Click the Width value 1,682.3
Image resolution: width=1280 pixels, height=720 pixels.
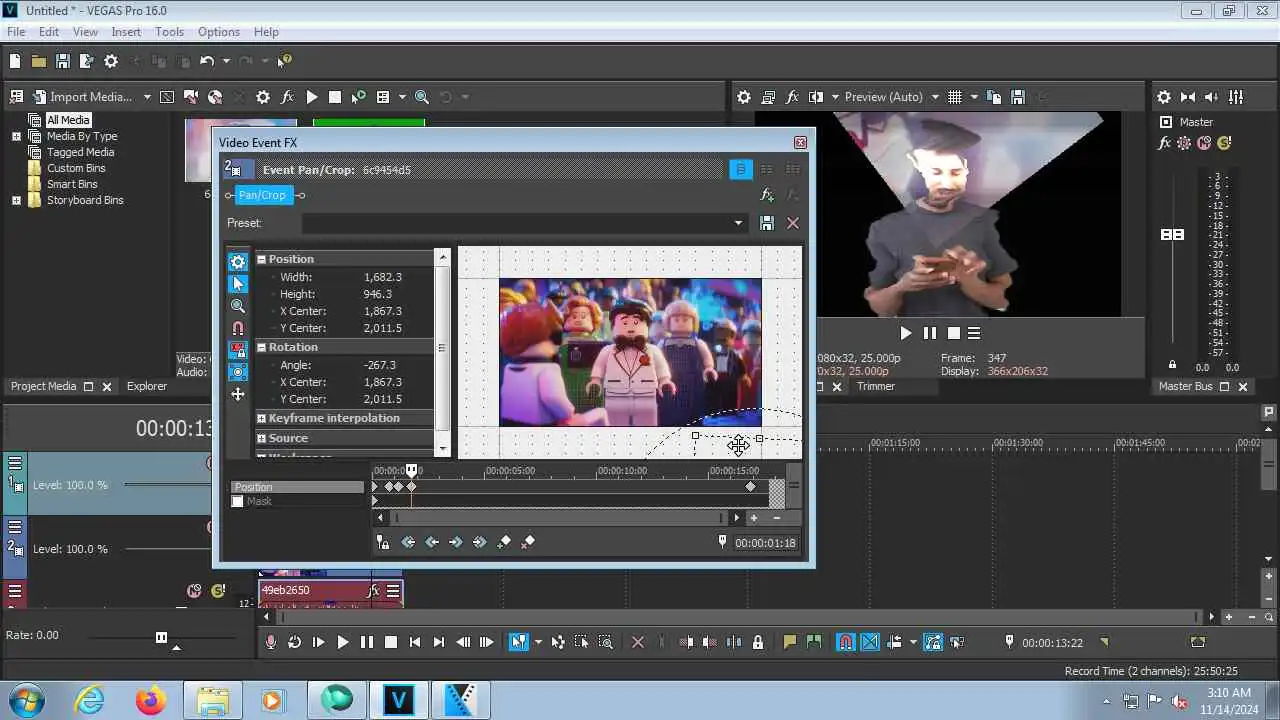pos(383,277)
